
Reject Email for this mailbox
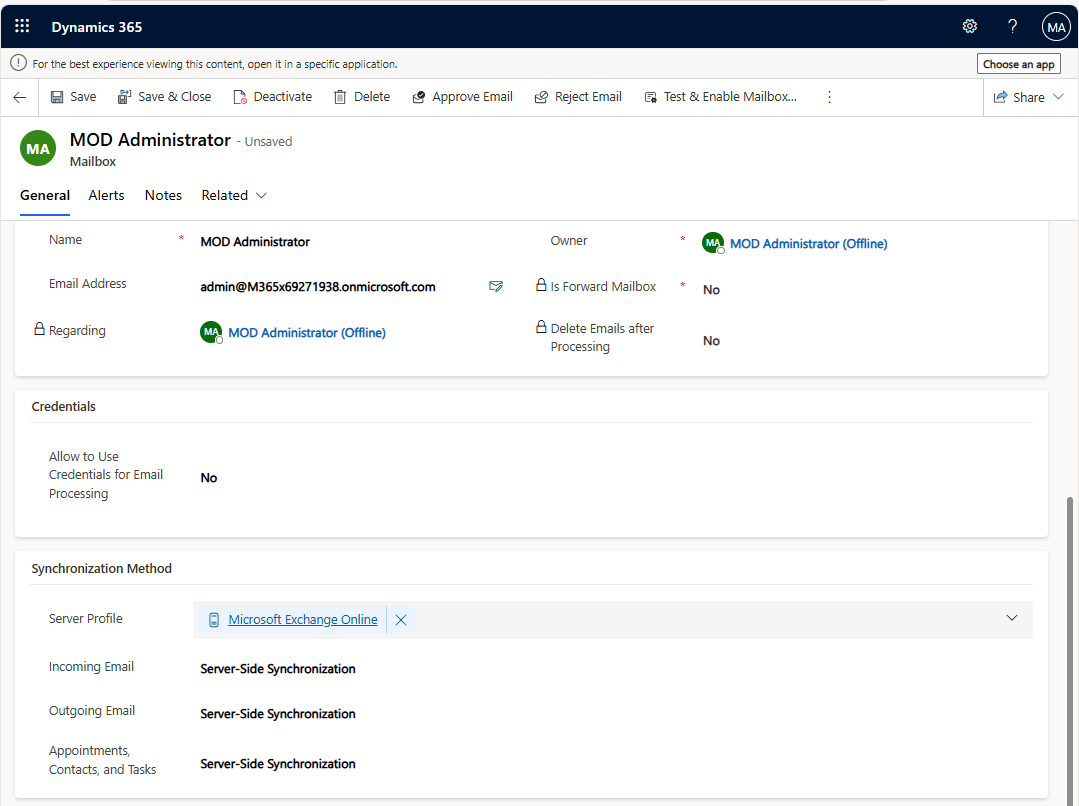click(578, 96)
